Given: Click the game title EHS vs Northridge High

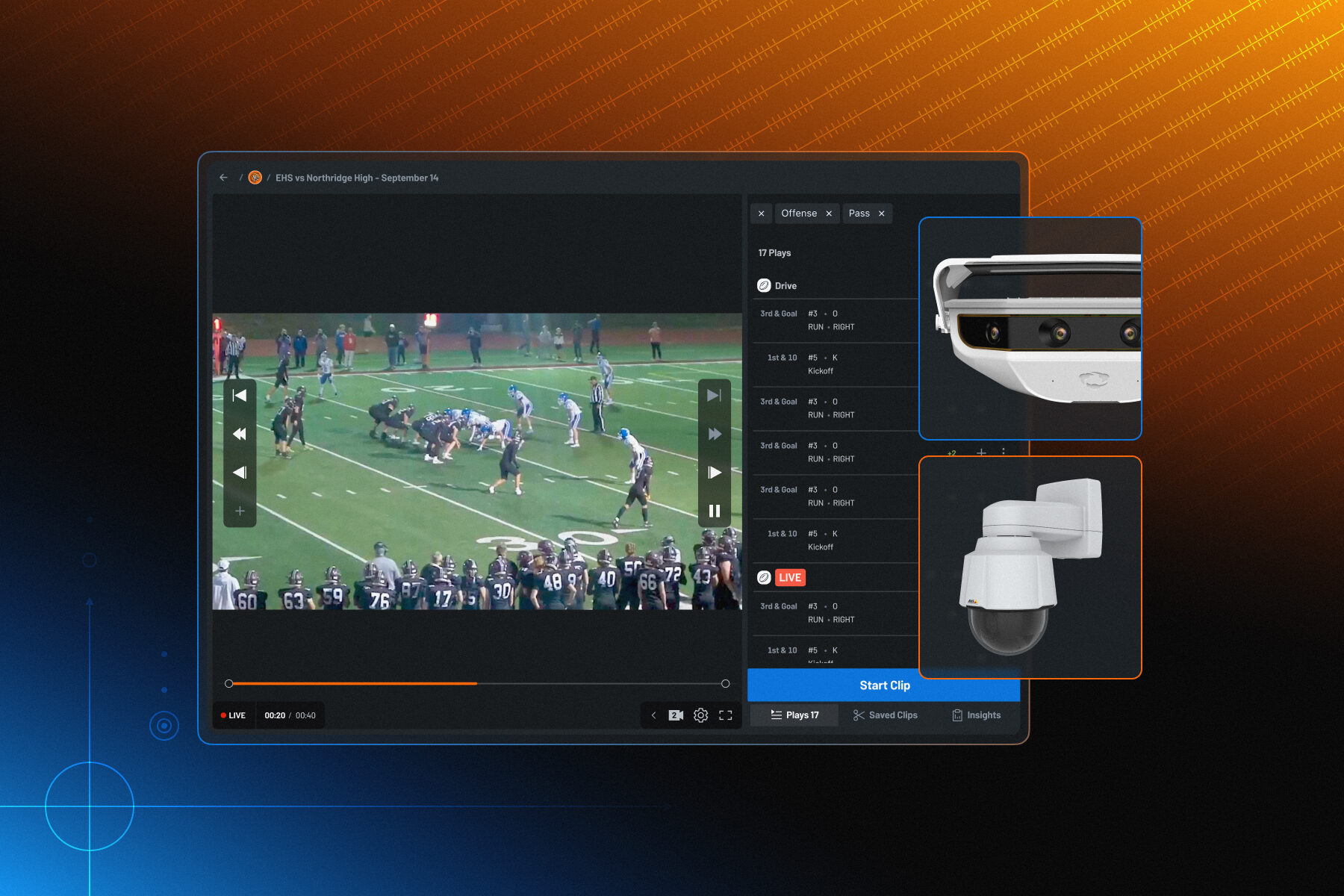Looking at the screenshot, I should point(357,178).
